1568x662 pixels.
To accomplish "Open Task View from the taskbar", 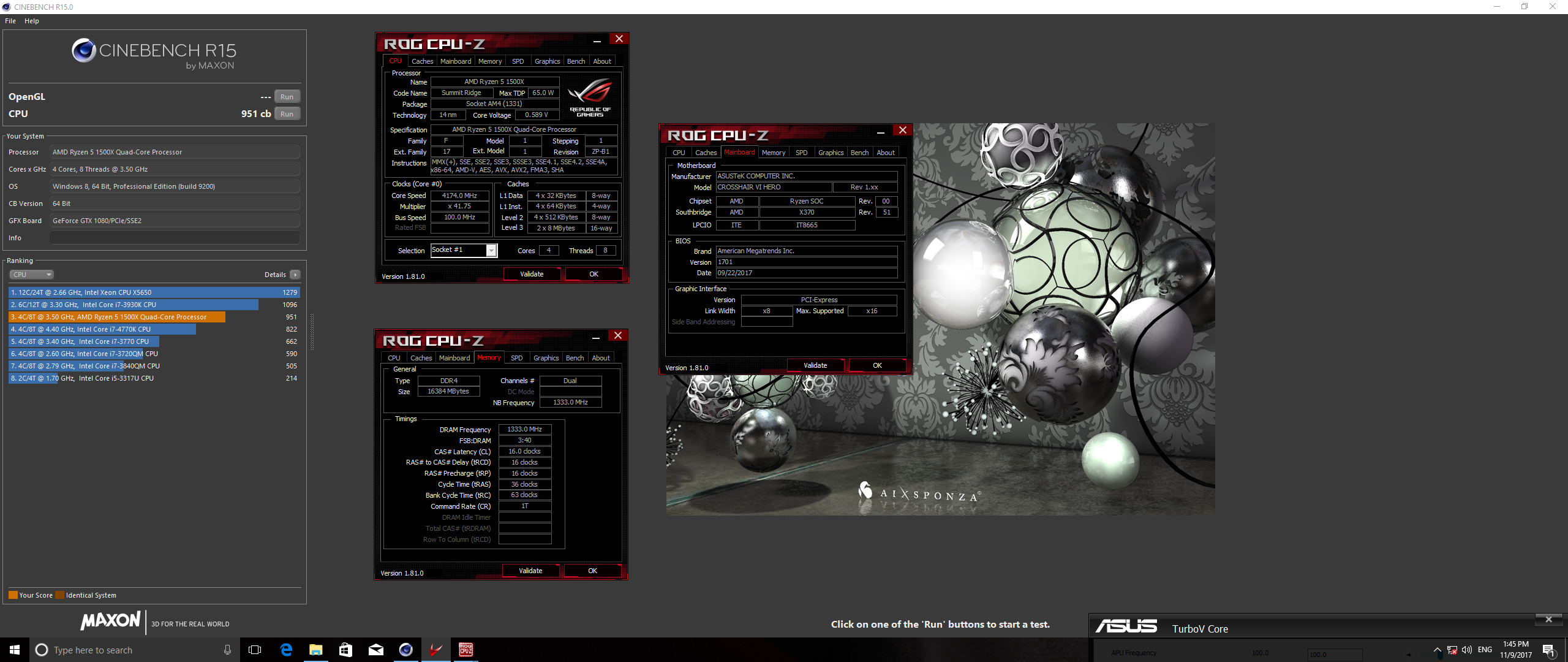I will pos(255,650).
